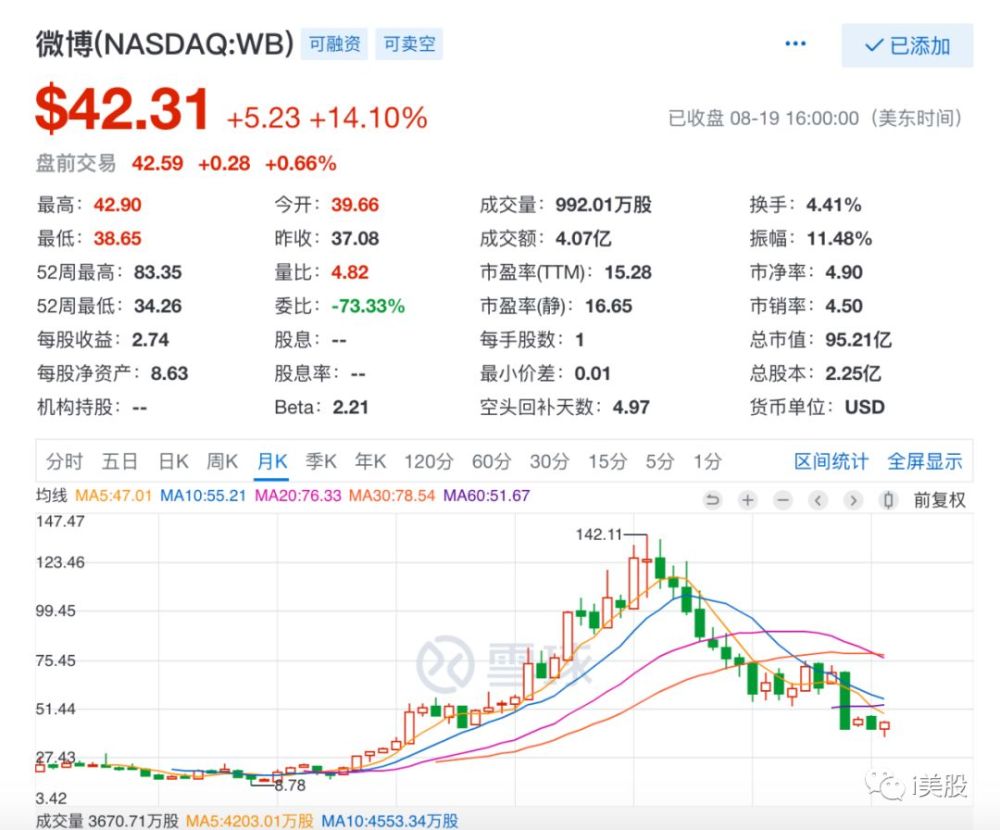Toggle the candlestick style icon
Viewport: 1000px width, 830px height.
[888, 500]
